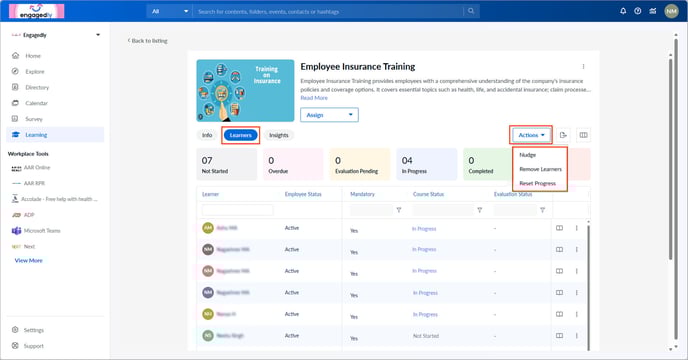Screen dimensions: 688x360
Task: Choose Reset Progress from Actions menu
Action: click(x=538, y=184)
